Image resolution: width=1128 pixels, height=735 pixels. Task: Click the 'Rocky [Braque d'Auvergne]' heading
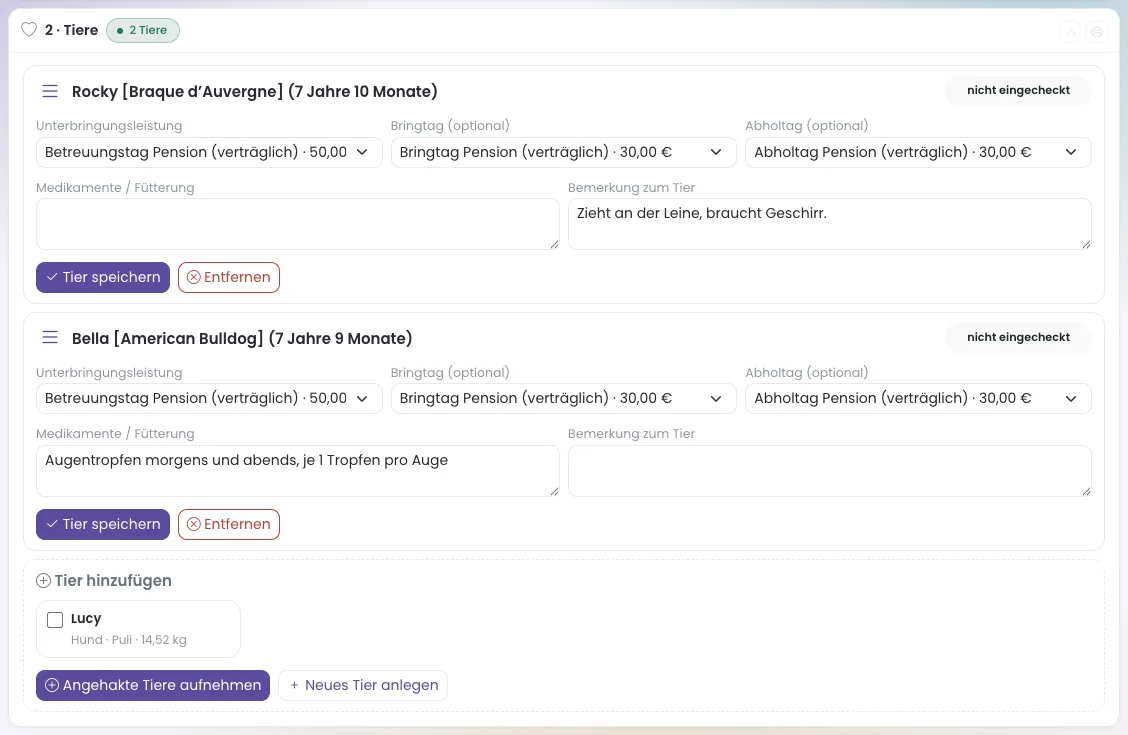(x=255, y=91)
